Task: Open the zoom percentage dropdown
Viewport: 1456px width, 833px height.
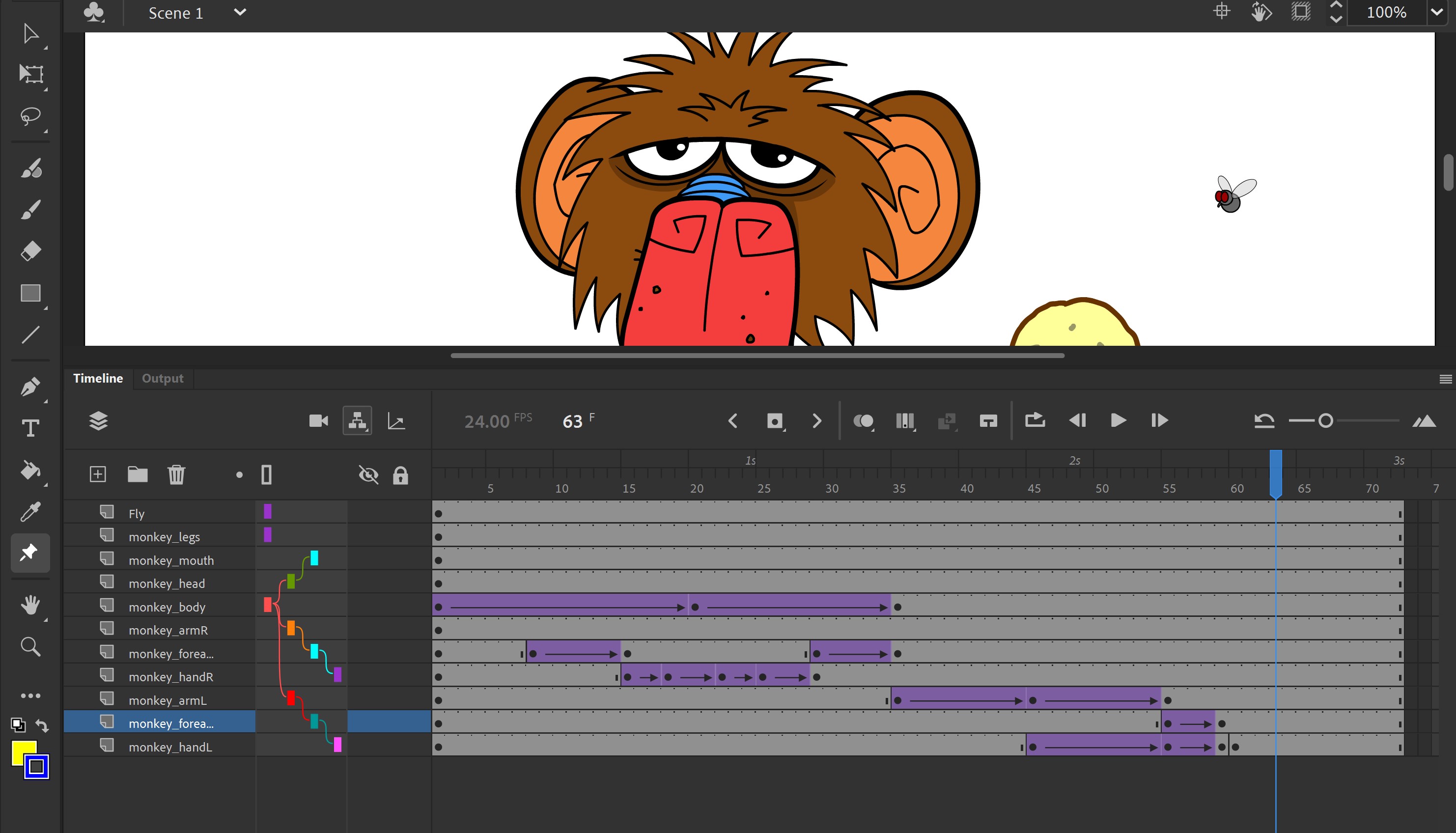Action: coord(1438,12)
